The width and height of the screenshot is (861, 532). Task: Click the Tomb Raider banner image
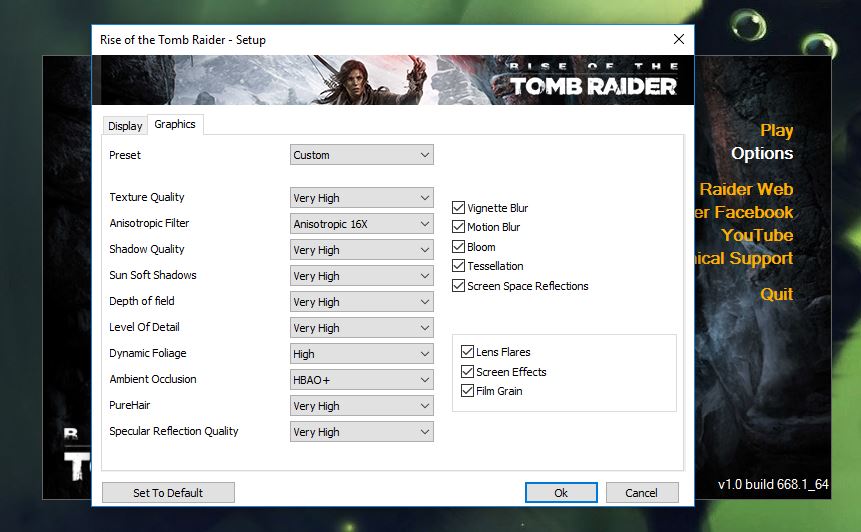click(393, 80)
